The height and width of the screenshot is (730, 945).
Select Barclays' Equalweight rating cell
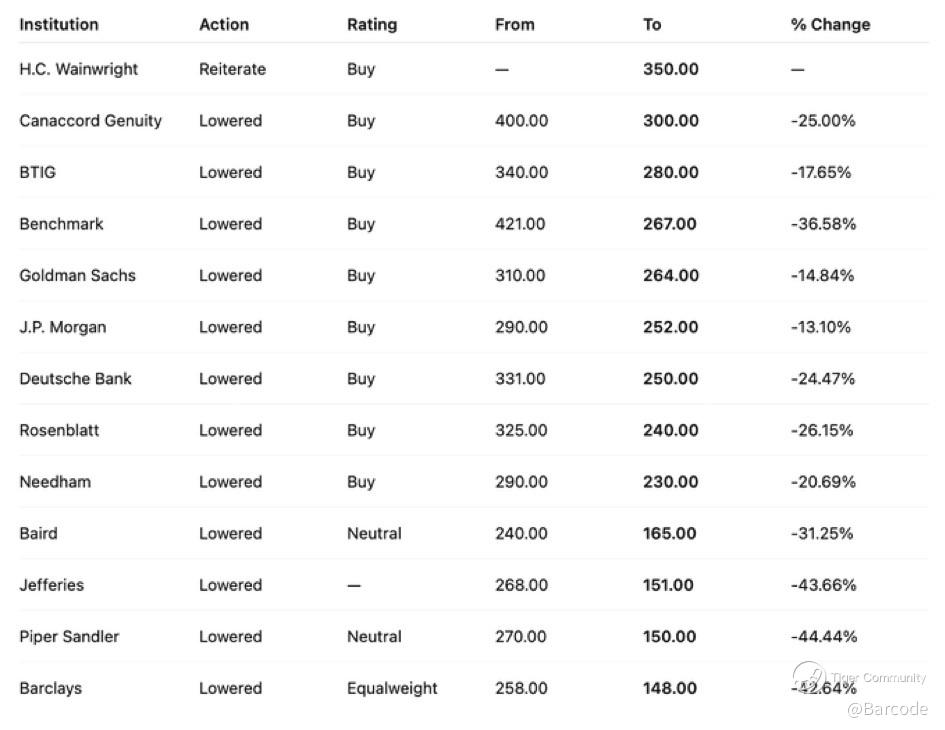click(x=392, y=688)
